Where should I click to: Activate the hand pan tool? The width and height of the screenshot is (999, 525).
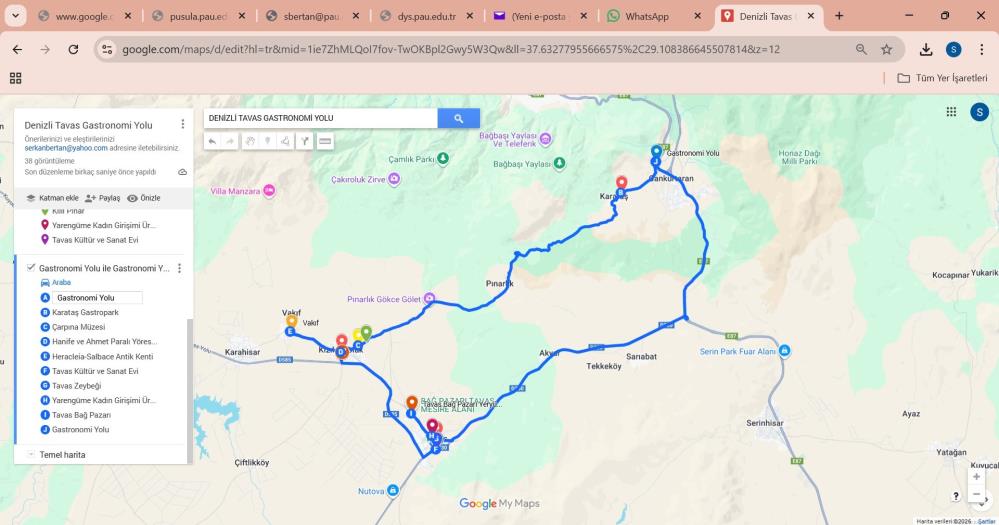click(250, 141)
